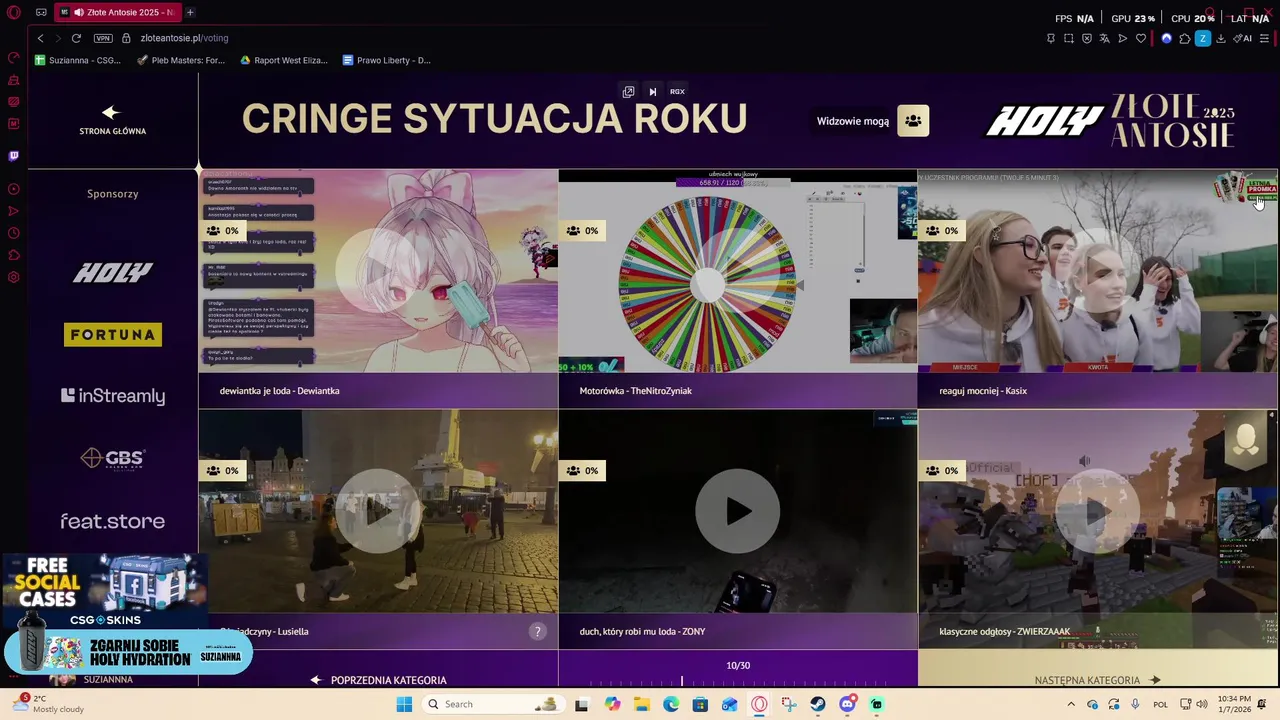Click the skip-next icon above the title
Image resolution: width=1280 pixels, height=720 pixels.
[652, 91]
